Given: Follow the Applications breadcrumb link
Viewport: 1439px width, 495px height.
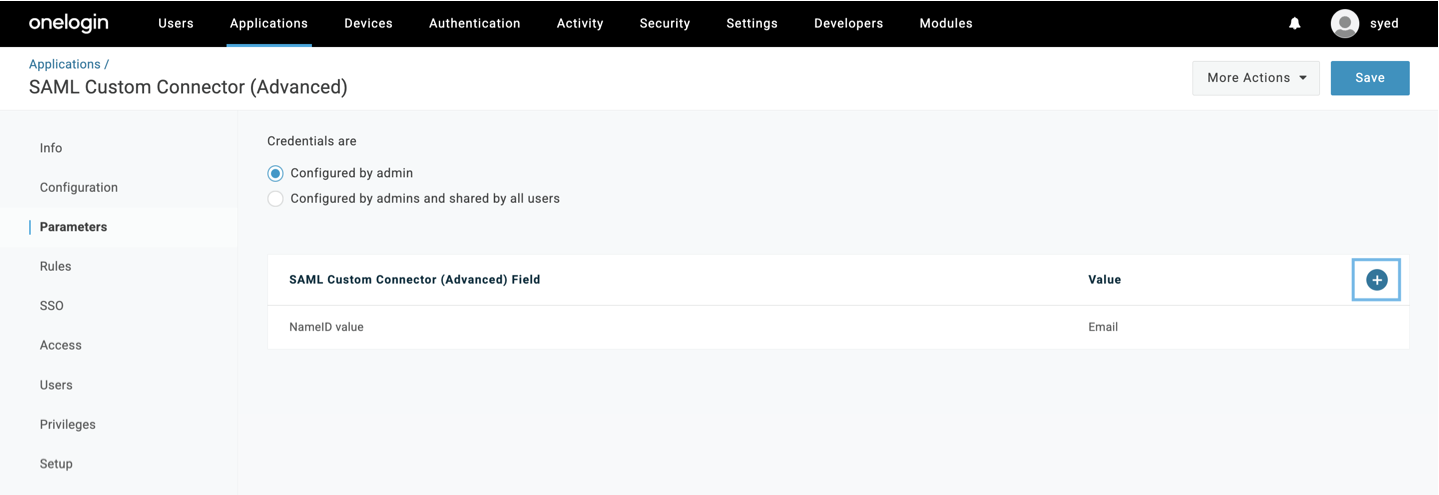Looking at the screenshot, I should pyautogui.click(x=65, y=64).
